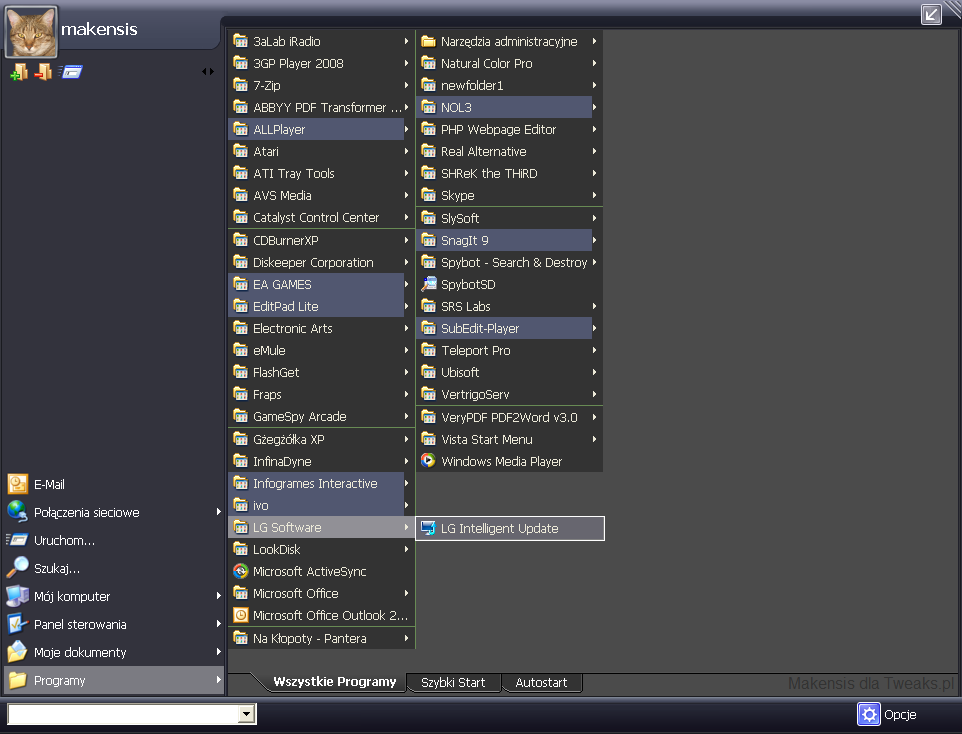This screenshot has width=962, height=734.
Task: Expand the Microsoft Office submenu arrow
Action: tap(406, 593)
